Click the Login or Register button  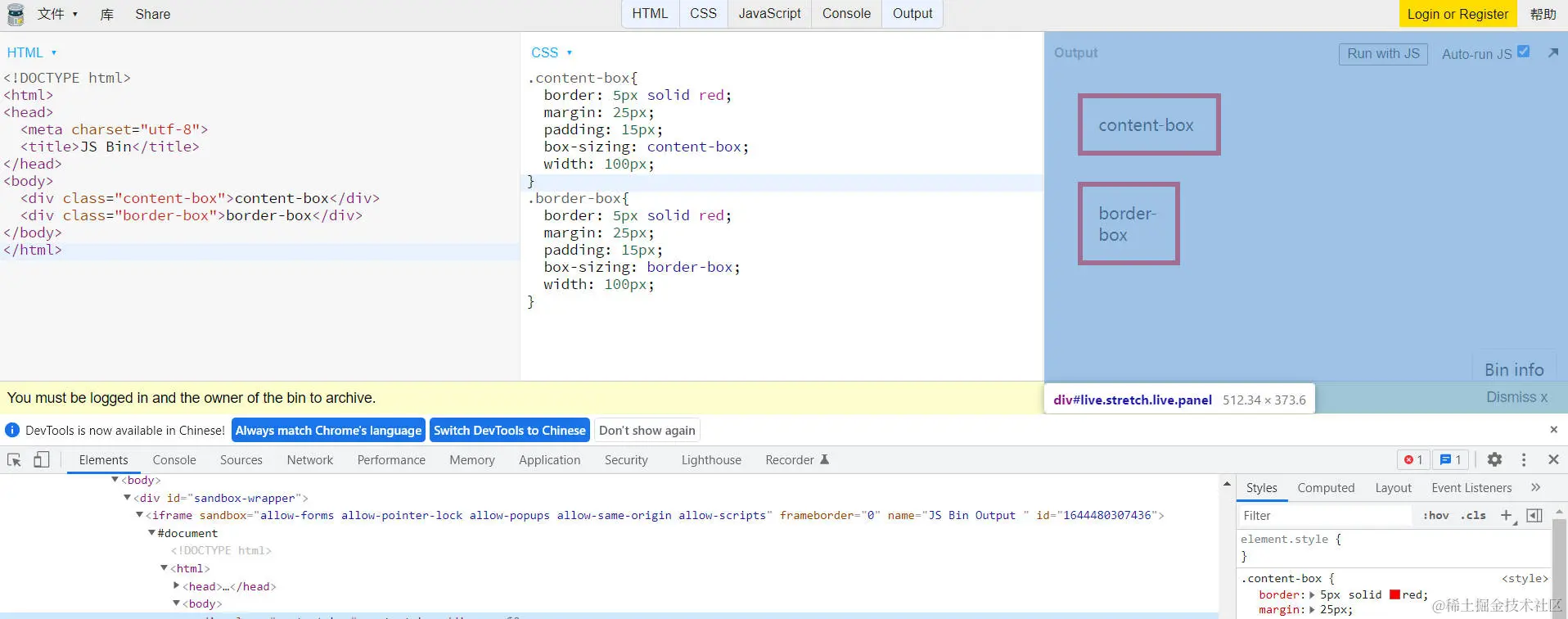pos(1458,14)
